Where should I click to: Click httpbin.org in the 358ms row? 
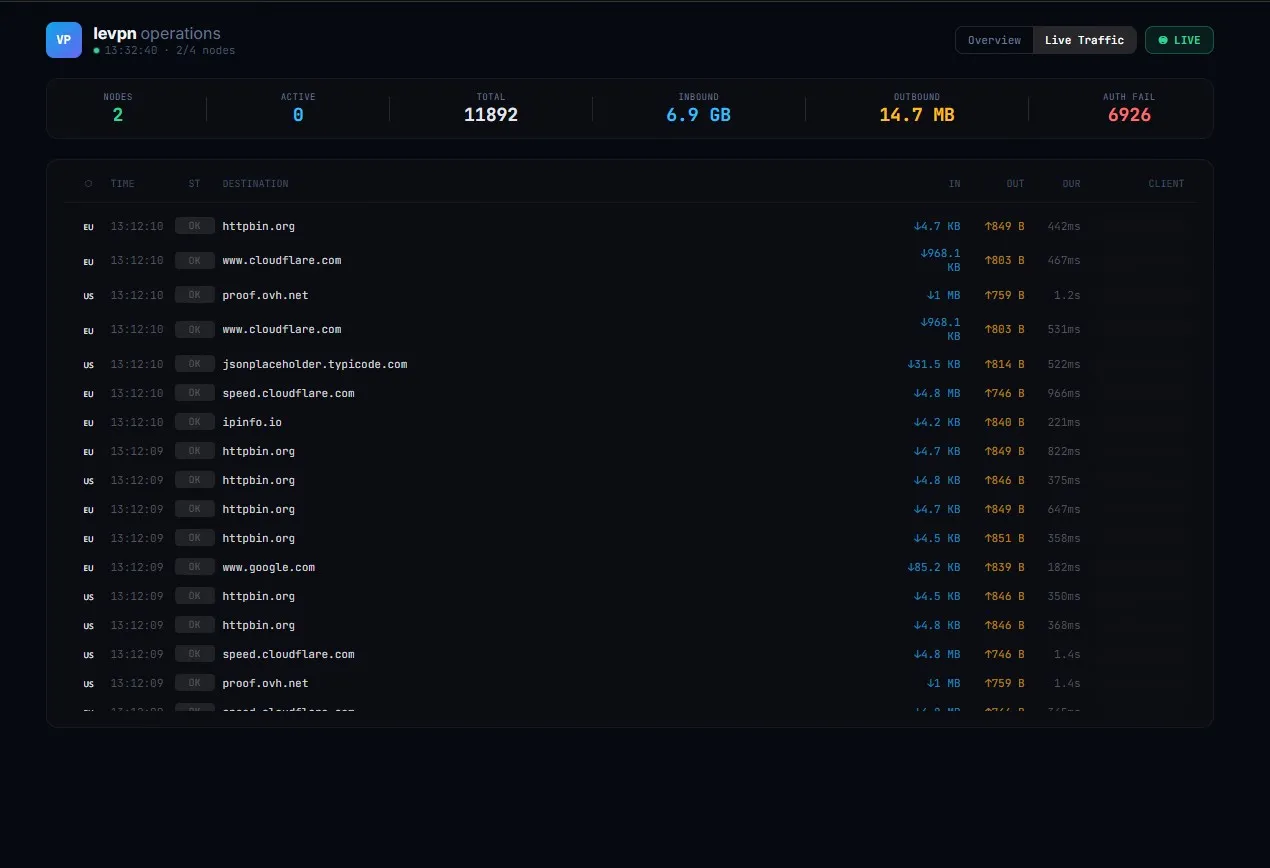pos(259,538)
